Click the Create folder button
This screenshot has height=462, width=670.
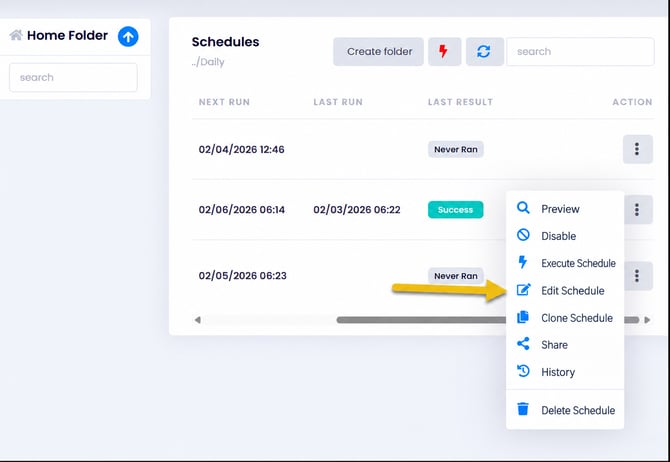(x=379, y=52)
